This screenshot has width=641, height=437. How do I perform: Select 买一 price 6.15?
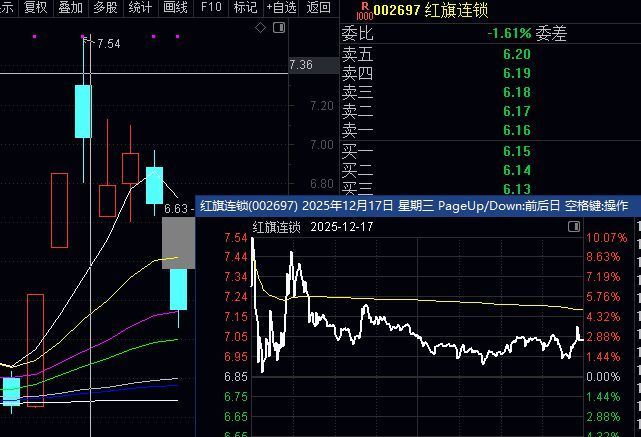517,151
